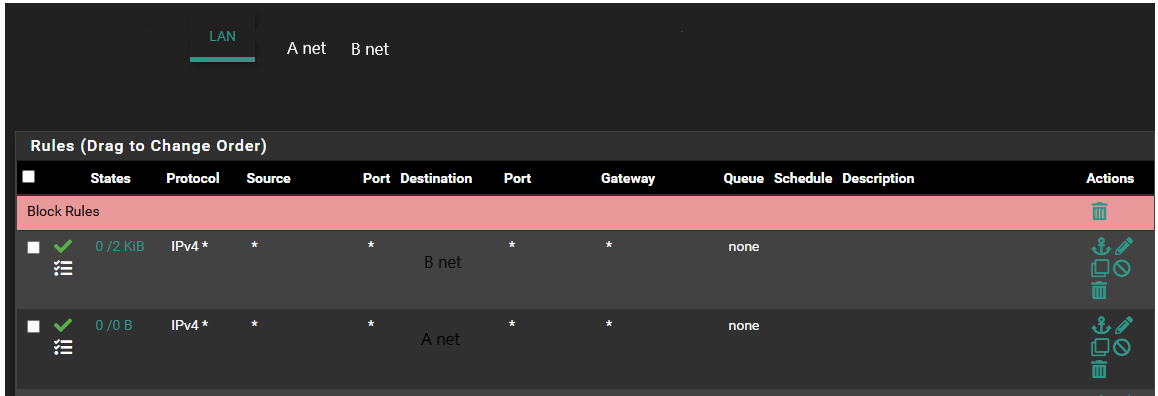Copy the A net destination rule
Viewport: 1158px width, 396px height.
(x=1100, y=347)
